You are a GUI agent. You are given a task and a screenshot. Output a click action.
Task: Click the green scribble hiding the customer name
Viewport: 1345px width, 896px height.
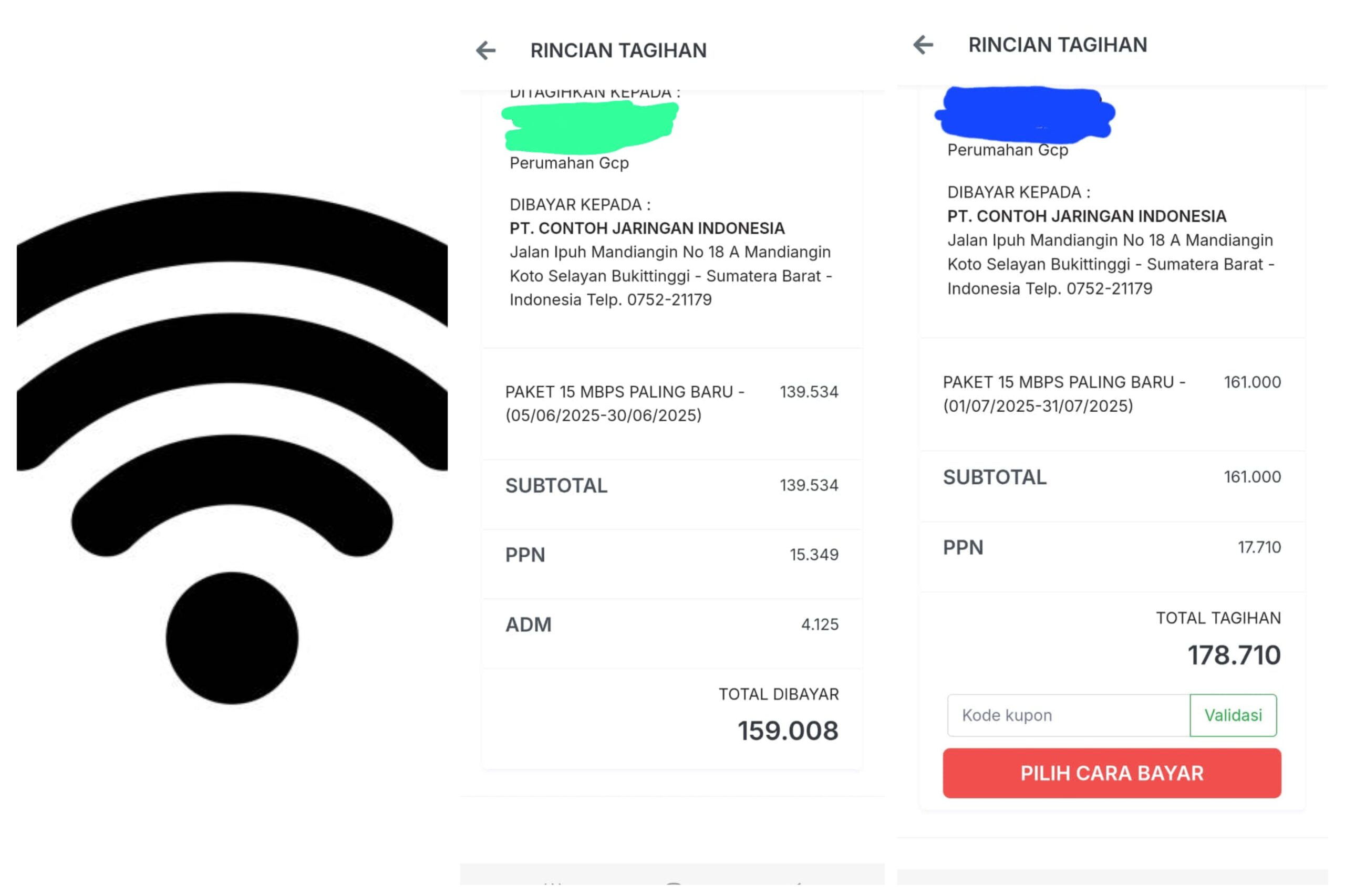(589, 127)
